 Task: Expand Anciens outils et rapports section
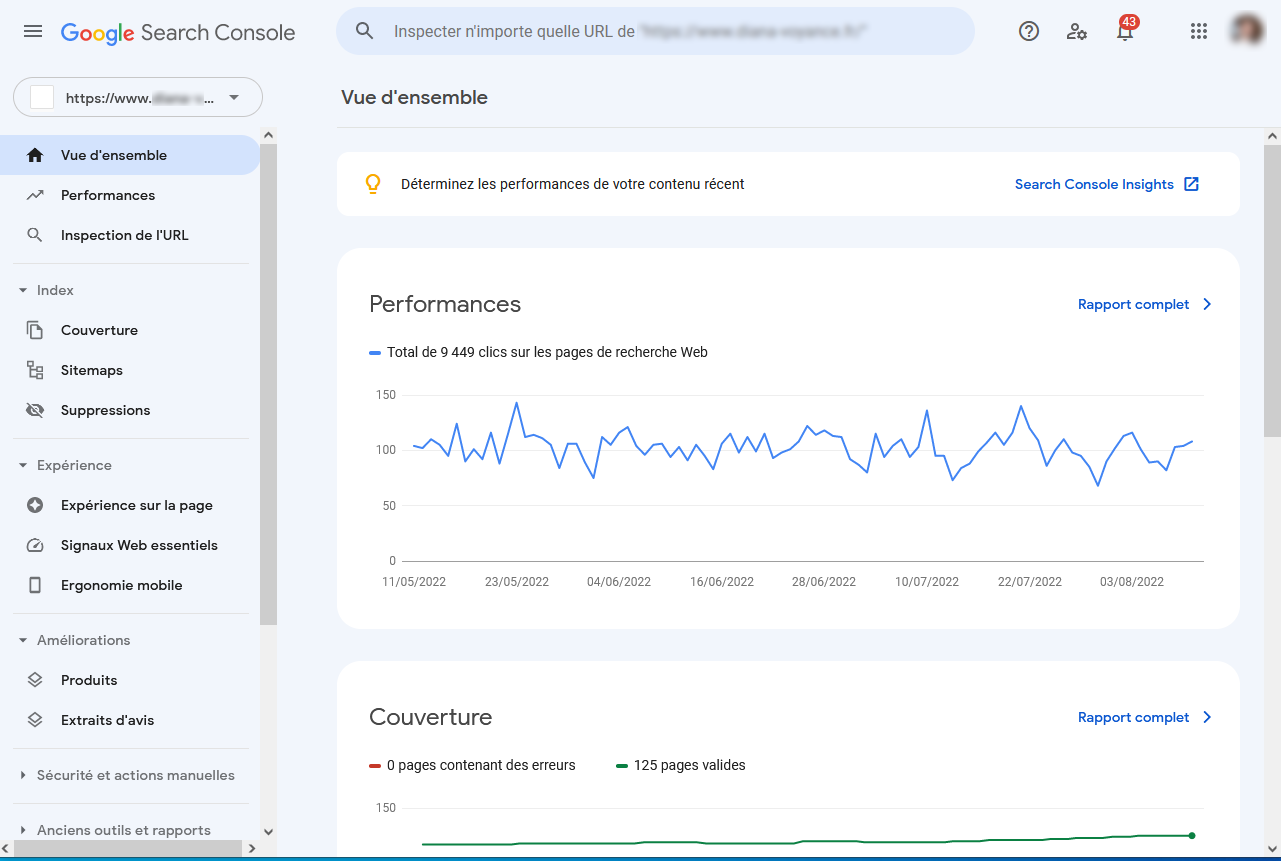(x=23, y=830)
